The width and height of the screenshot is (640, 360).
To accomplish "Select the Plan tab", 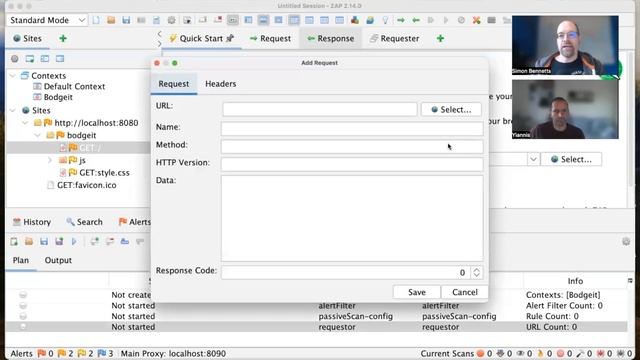I will click(x=21, y=260).
